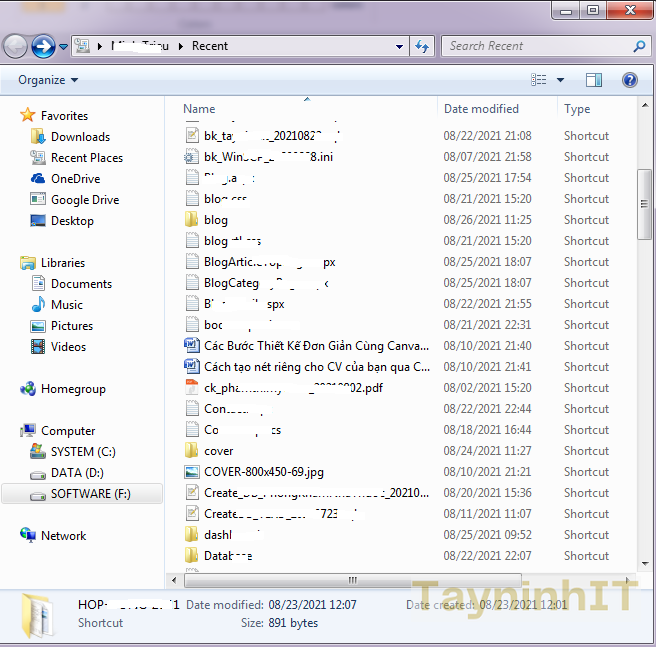Click the Search Recent input field

tap(535, 46)
